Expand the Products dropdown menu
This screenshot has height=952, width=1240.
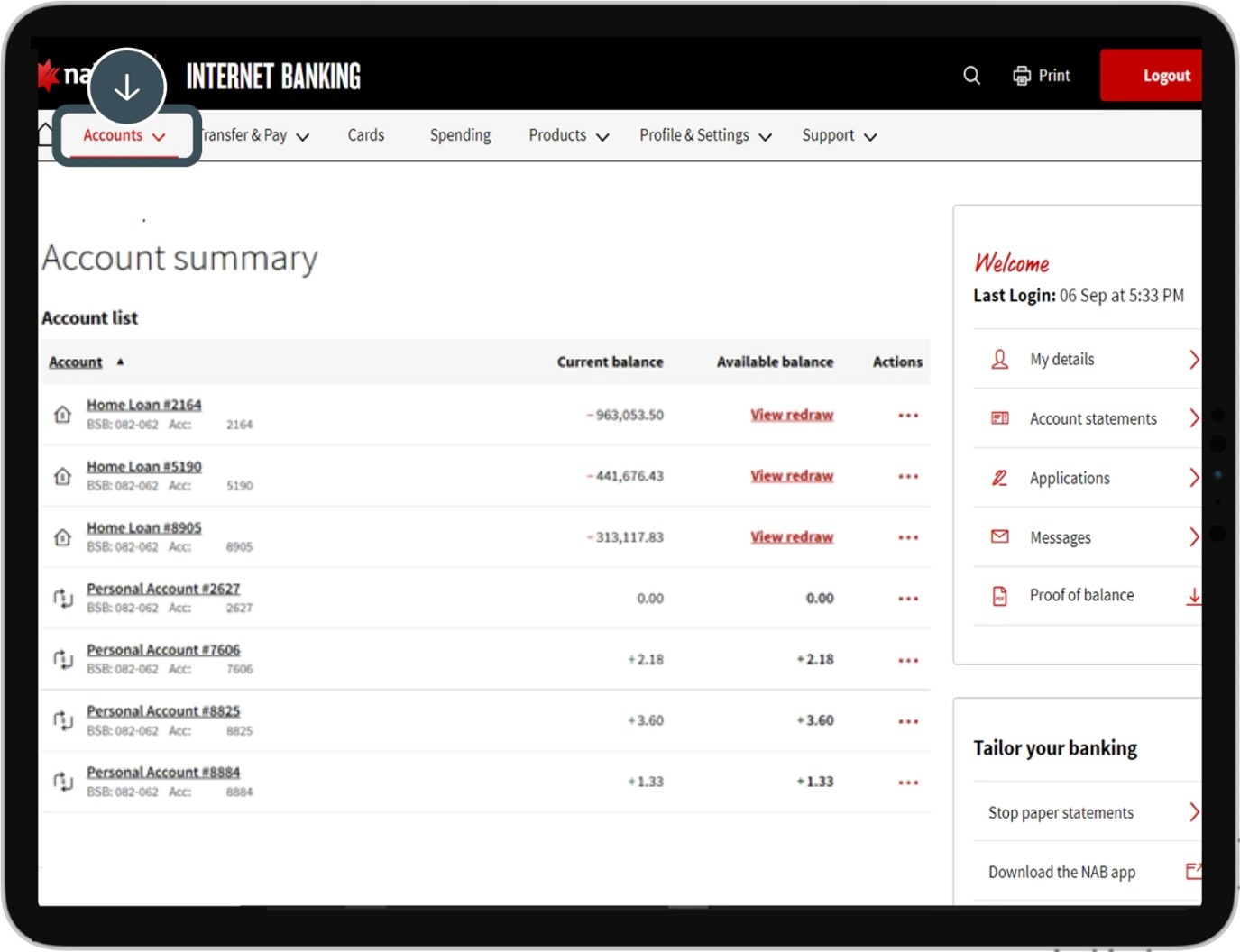[568, 135]
